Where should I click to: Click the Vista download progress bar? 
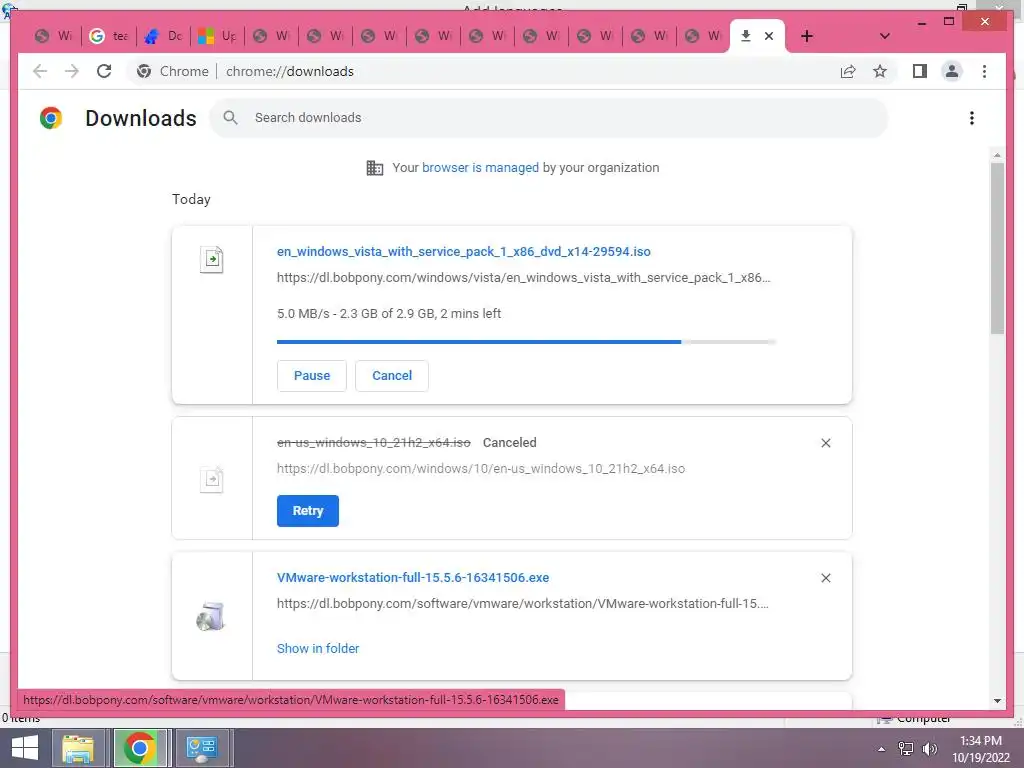click(526, 342)
